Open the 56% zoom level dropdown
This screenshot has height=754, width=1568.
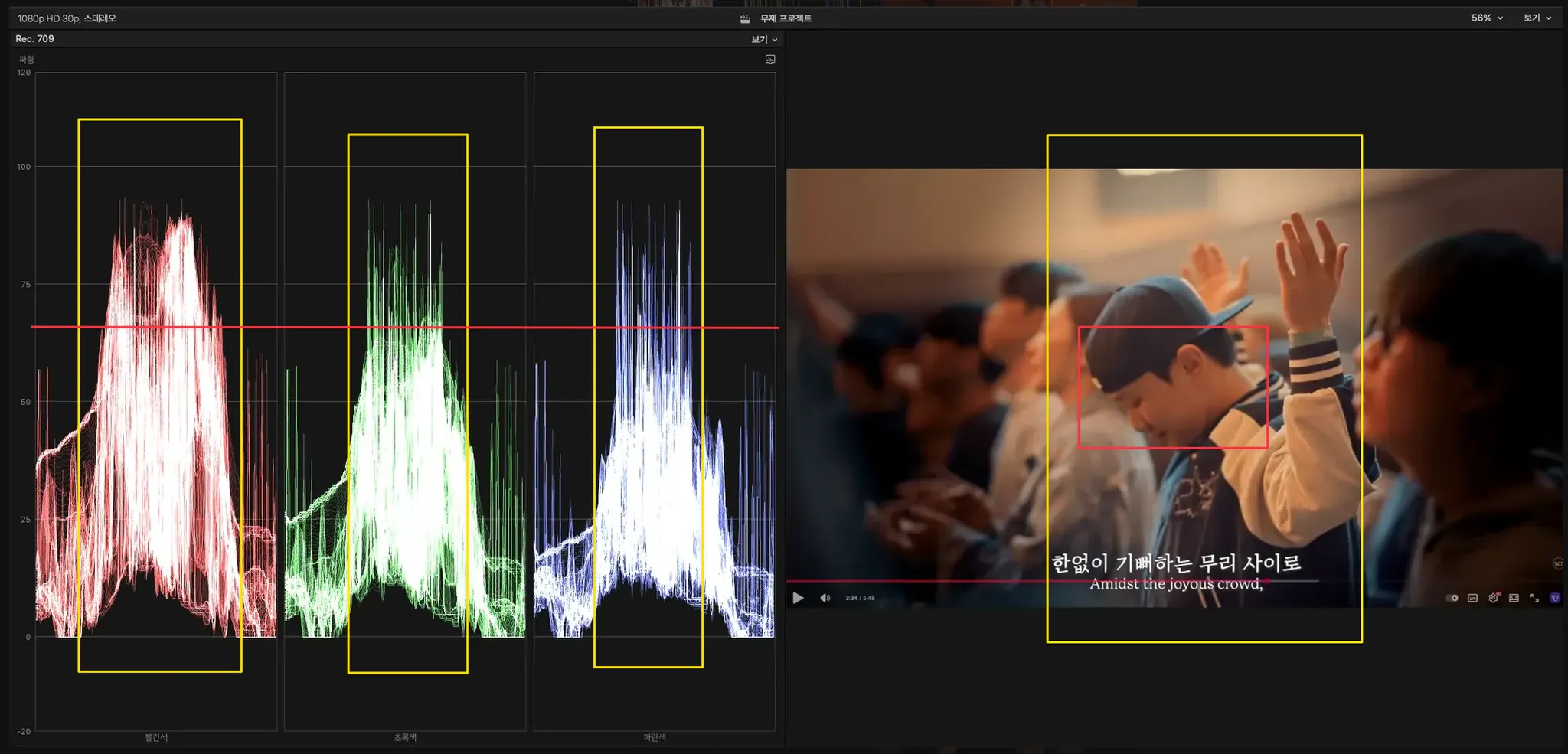[1486, 18]
